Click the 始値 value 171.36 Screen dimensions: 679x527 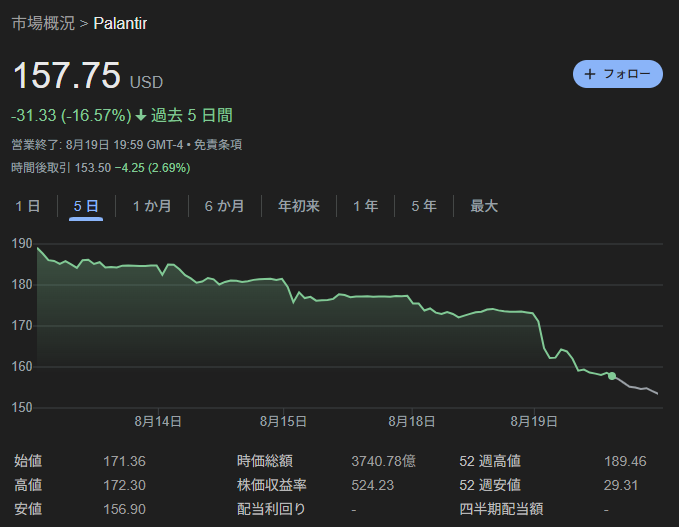pyautogui.click(x=124, y=461)
